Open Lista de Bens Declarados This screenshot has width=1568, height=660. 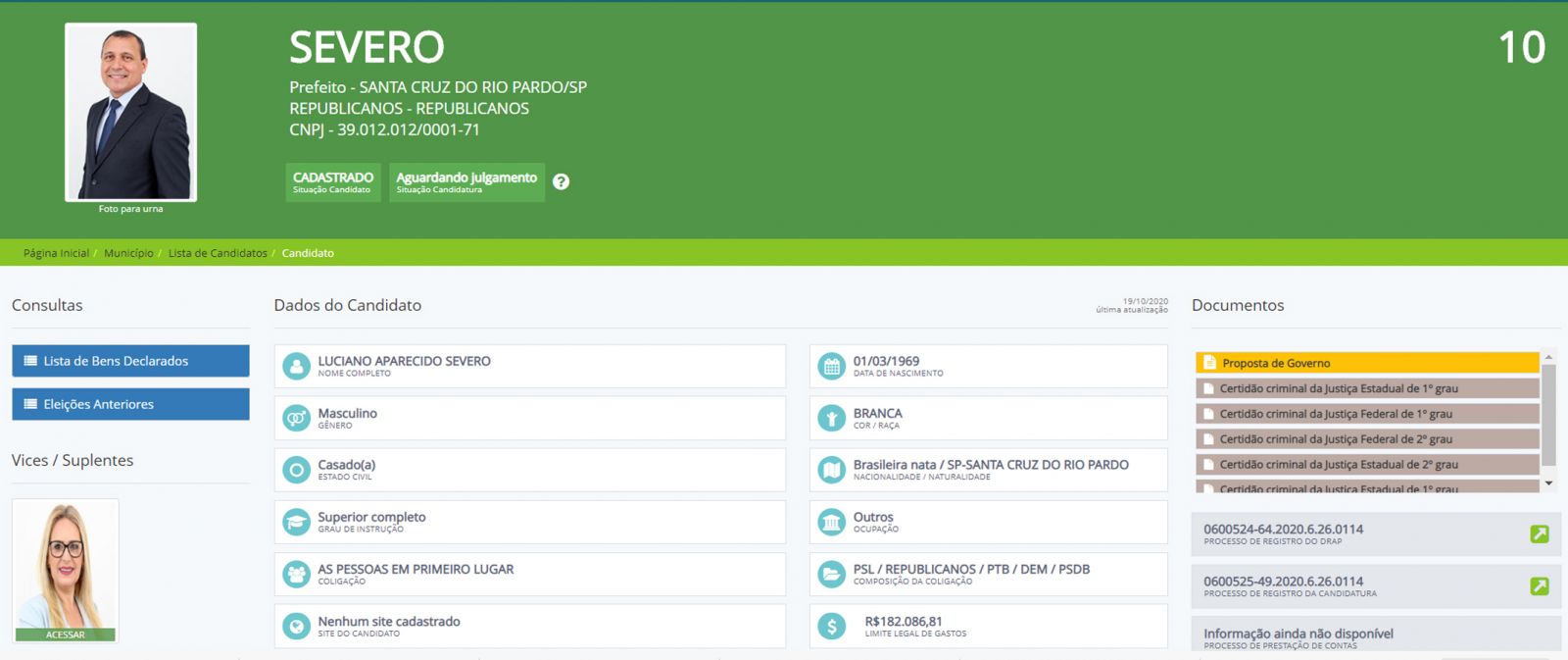(130, 361)
